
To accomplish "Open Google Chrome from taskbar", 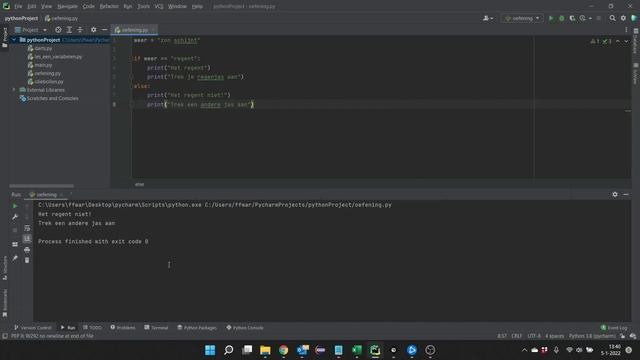I will (x=283, y=350).
